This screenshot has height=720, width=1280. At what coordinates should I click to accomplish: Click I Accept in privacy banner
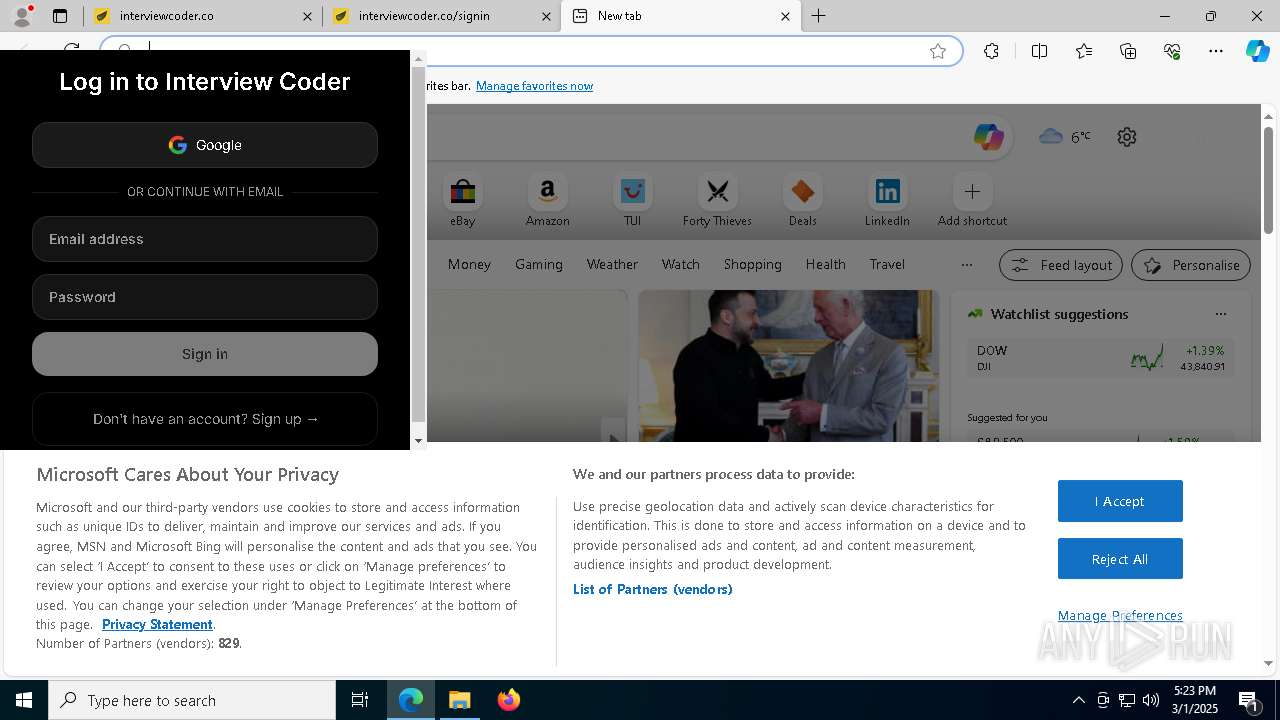tap(1120, 501)
